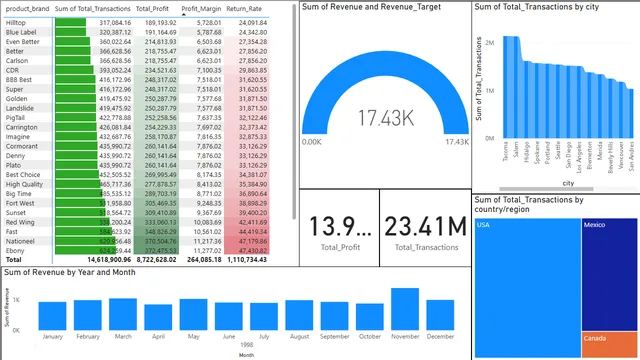The width and height of the screenshot is (640, 360).
Task: Click the Blue Label brand name
Action: pyautogui.click(x=21, y=32)
